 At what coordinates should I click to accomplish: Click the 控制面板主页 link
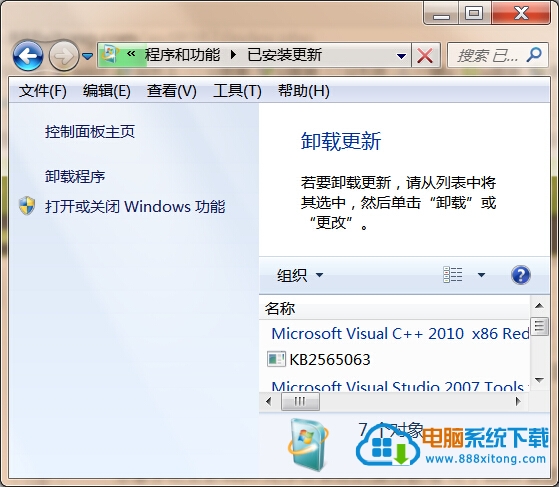point(90,132)
